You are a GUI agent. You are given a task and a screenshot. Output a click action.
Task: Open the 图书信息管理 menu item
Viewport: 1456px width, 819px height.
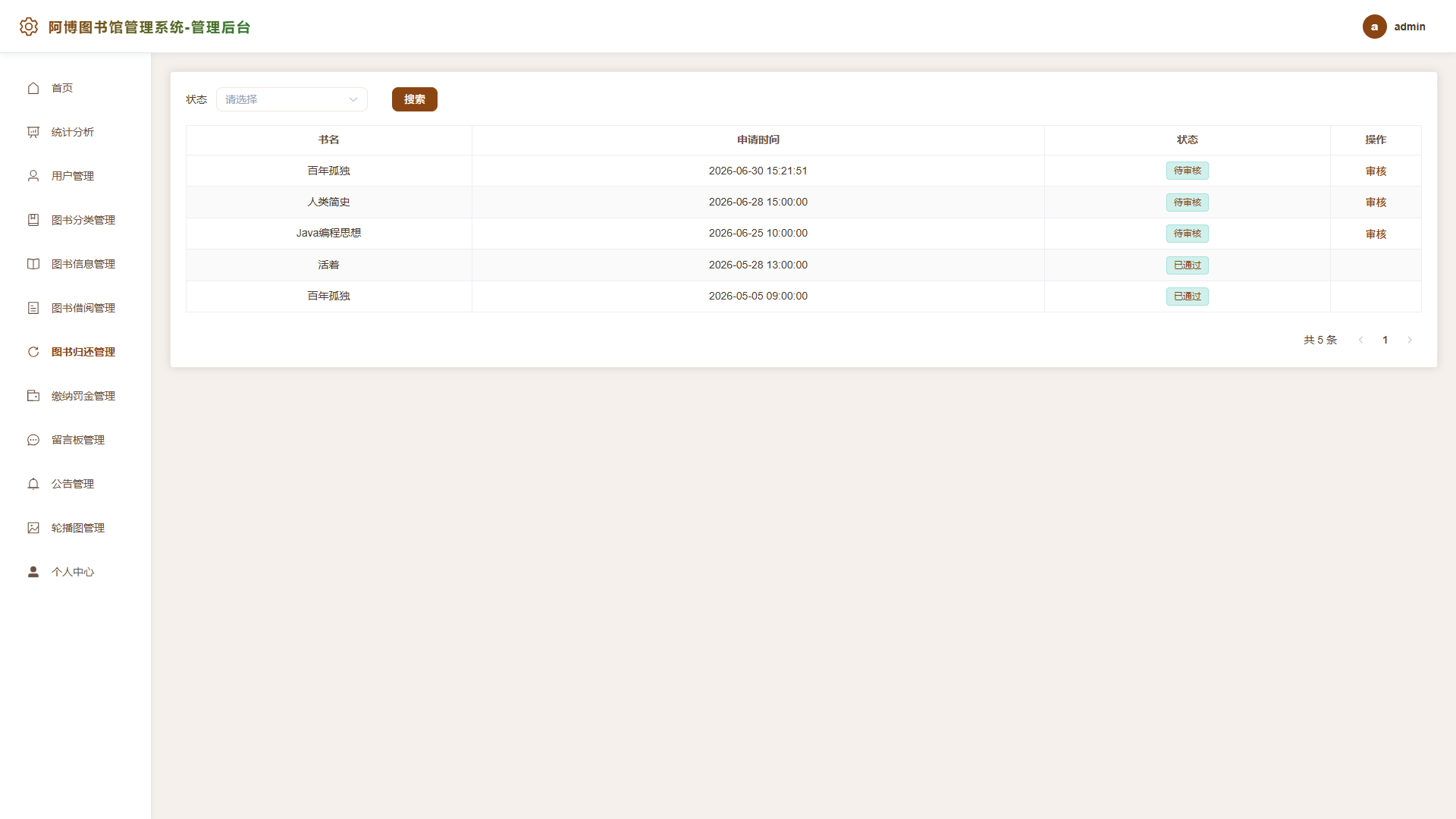click(x=76, y=264)
